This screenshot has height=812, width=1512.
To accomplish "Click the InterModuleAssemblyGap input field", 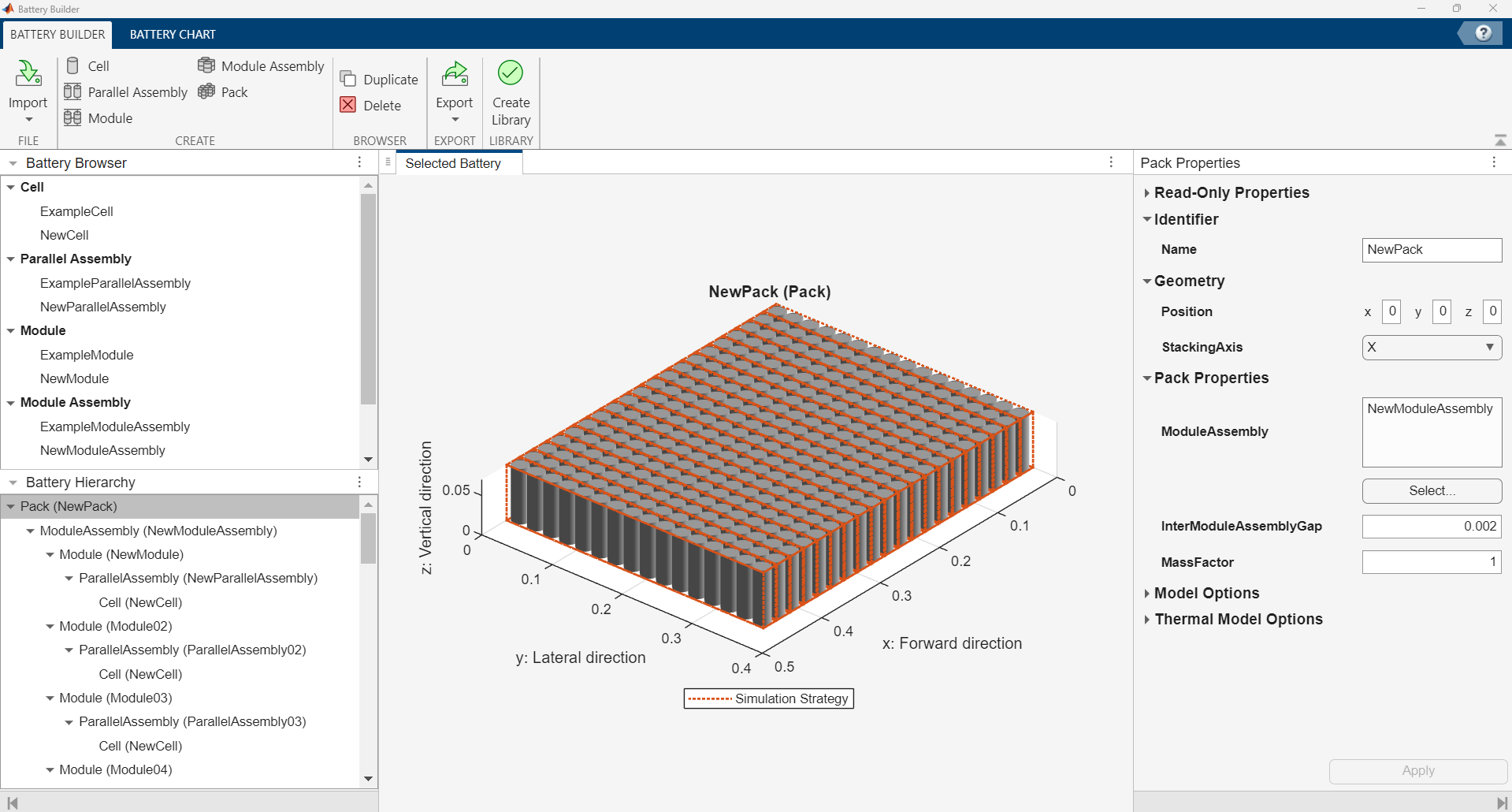I will pyautogui.click(x=1431, y=526).
